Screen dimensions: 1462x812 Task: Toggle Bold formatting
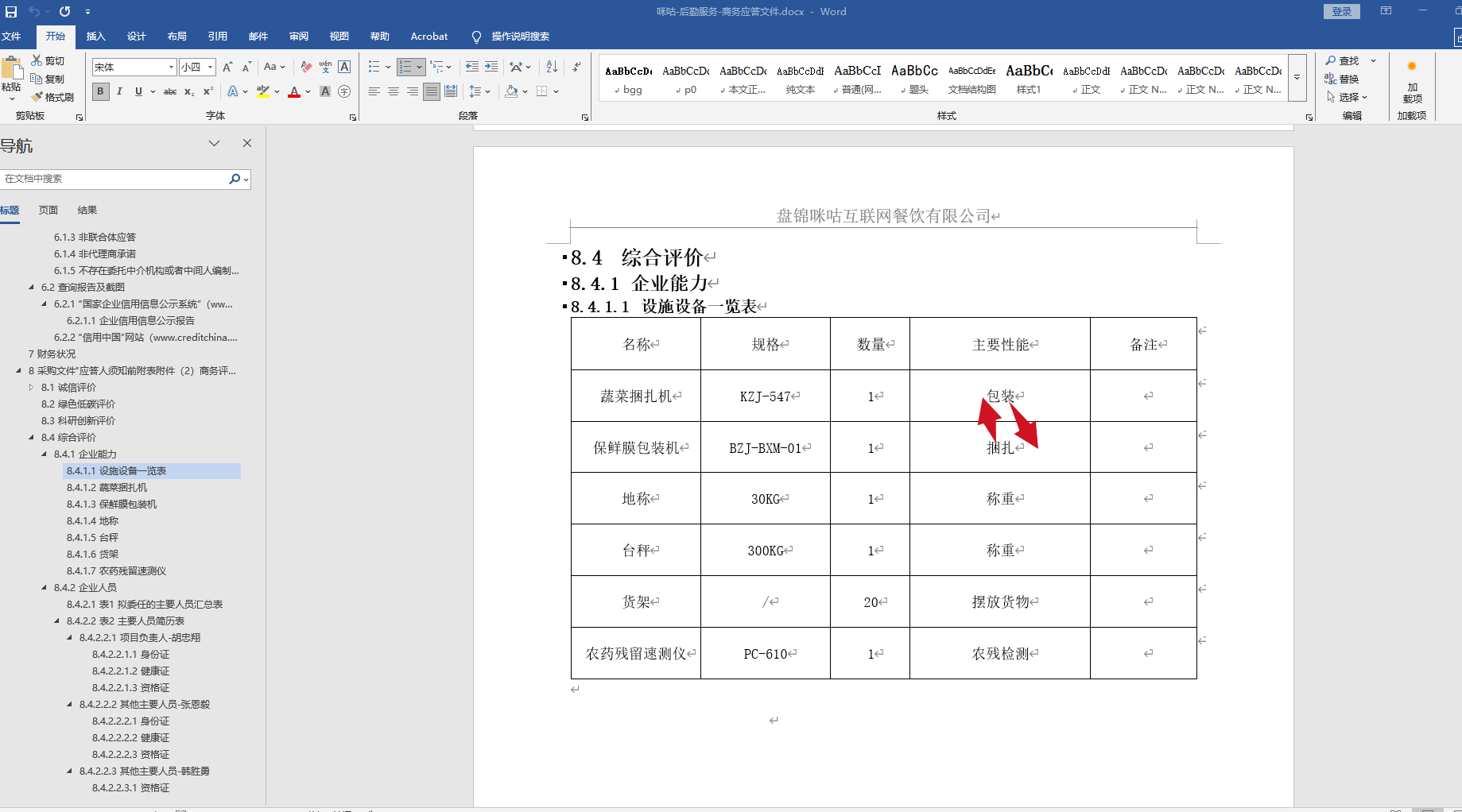pos(100,91)
